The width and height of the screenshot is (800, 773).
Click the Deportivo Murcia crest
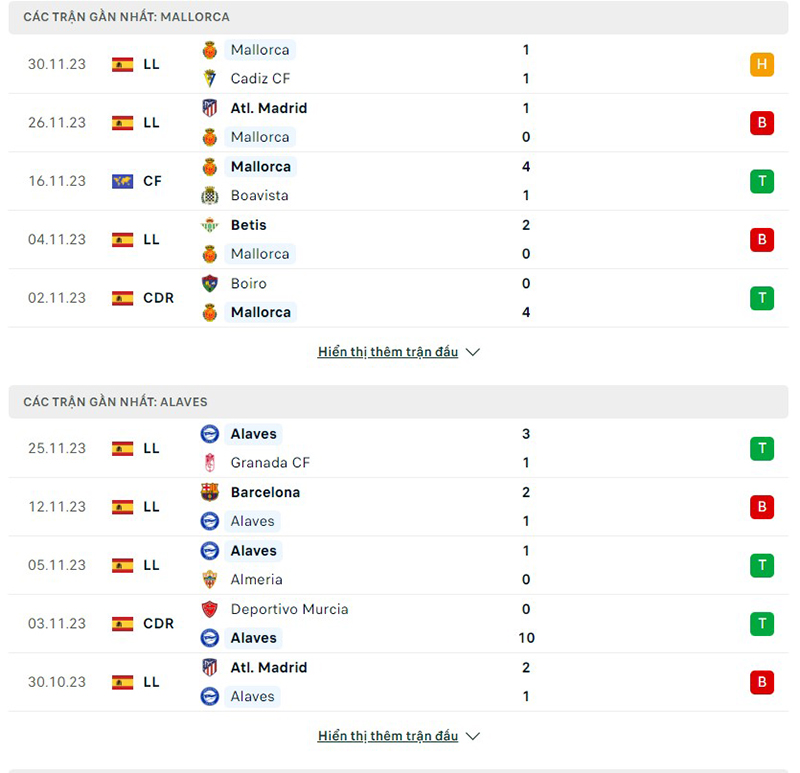click(x=209, y=609)
